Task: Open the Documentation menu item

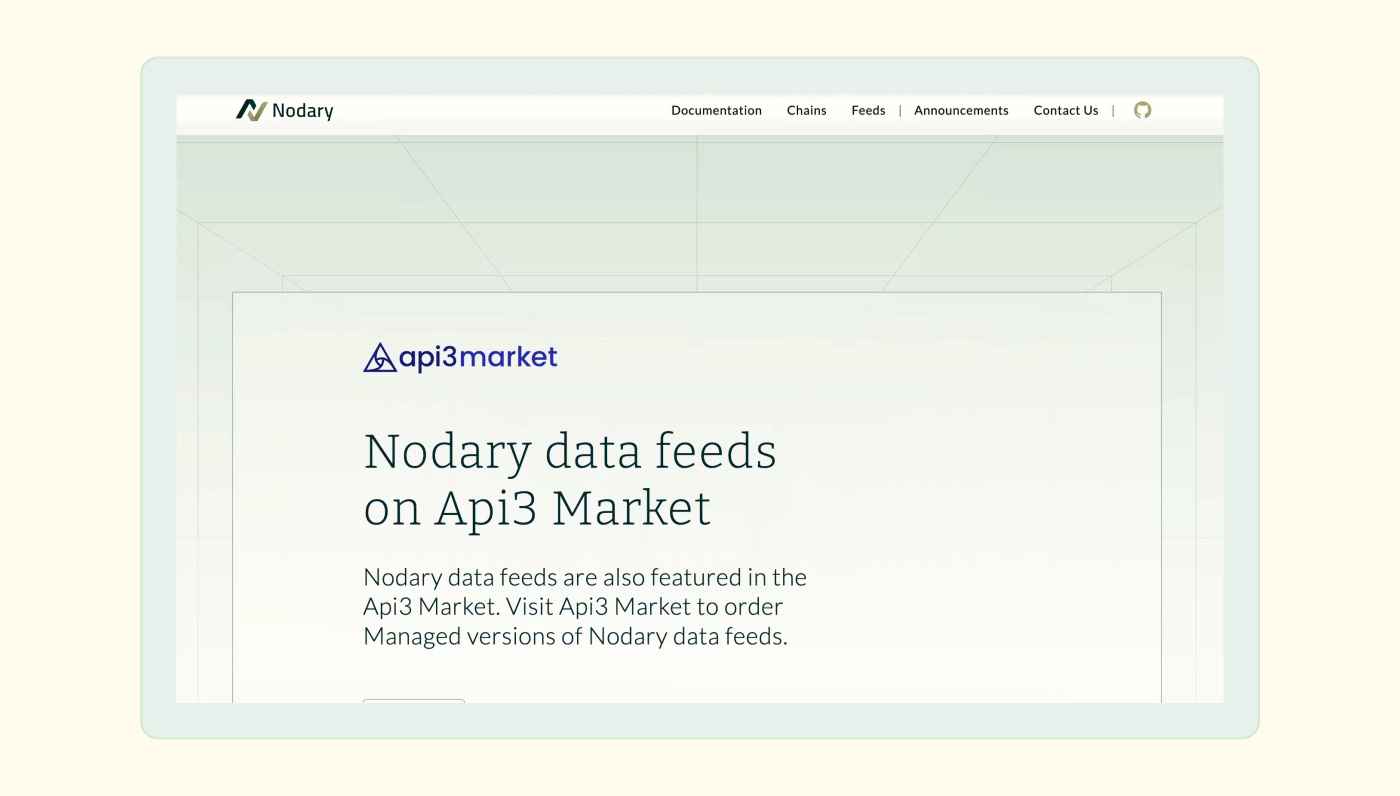Action: coord(716,110)
